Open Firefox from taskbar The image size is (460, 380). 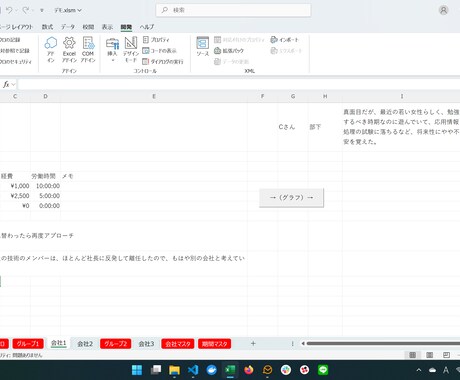point(248,370)
